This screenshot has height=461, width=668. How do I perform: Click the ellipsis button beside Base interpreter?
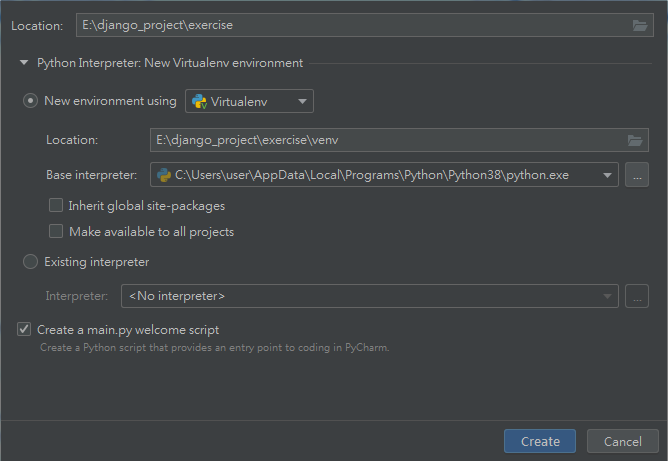(x=637, y=175)
